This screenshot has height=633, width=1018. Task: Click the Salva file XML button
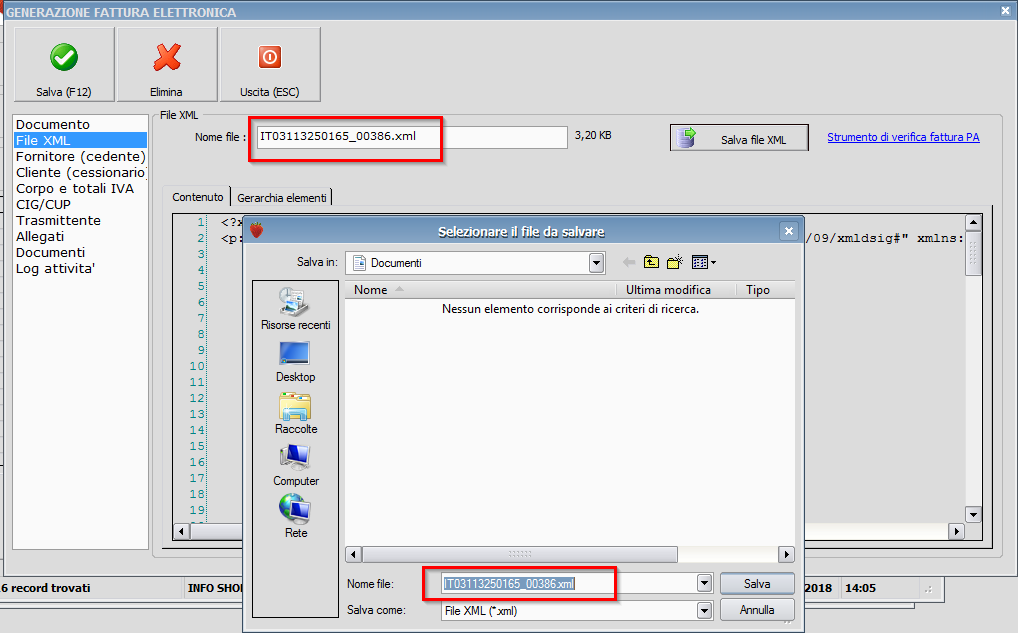tap(739, 138)
